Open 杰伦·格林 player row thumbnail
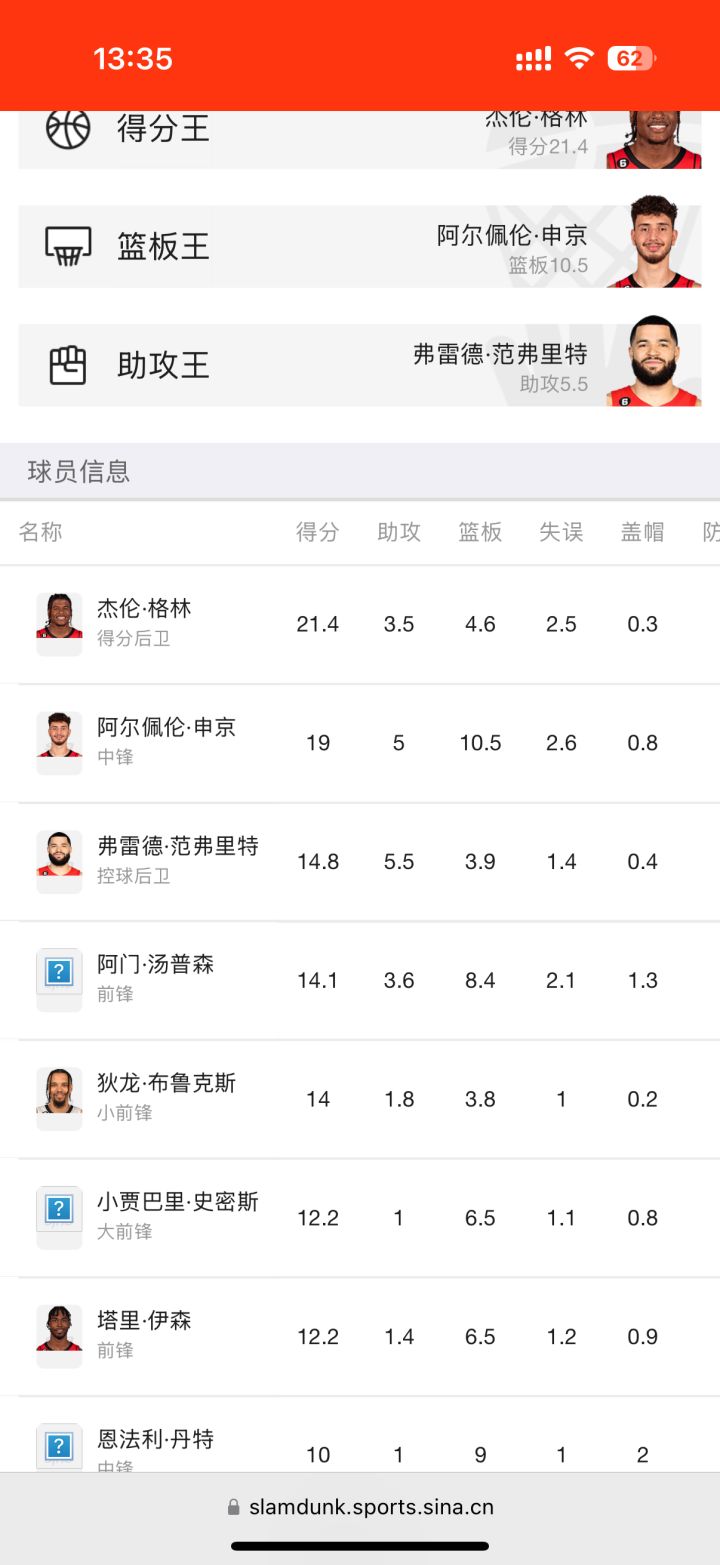 point(59,617)
